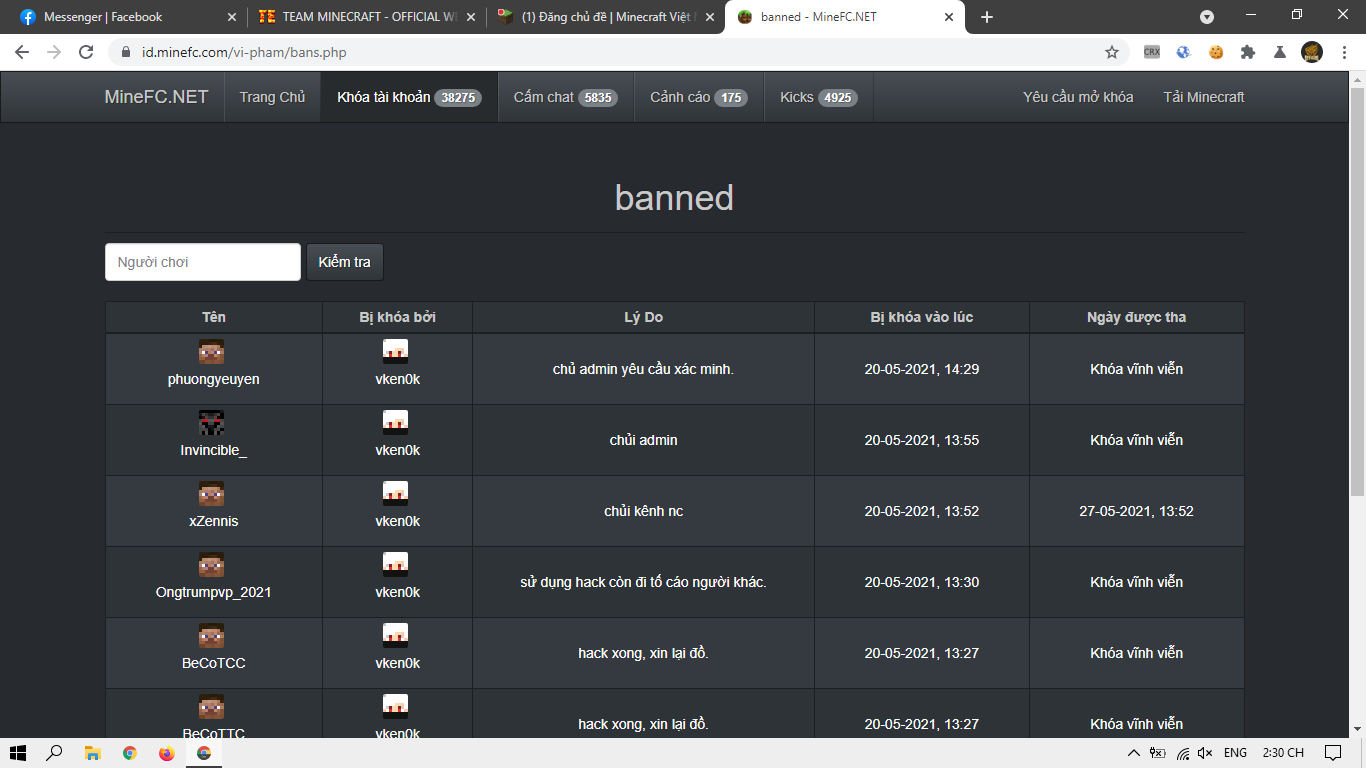Click the flask extension icon
Image resolution: width=1366 pixels, height=768 pixels.
(1280, 52)
